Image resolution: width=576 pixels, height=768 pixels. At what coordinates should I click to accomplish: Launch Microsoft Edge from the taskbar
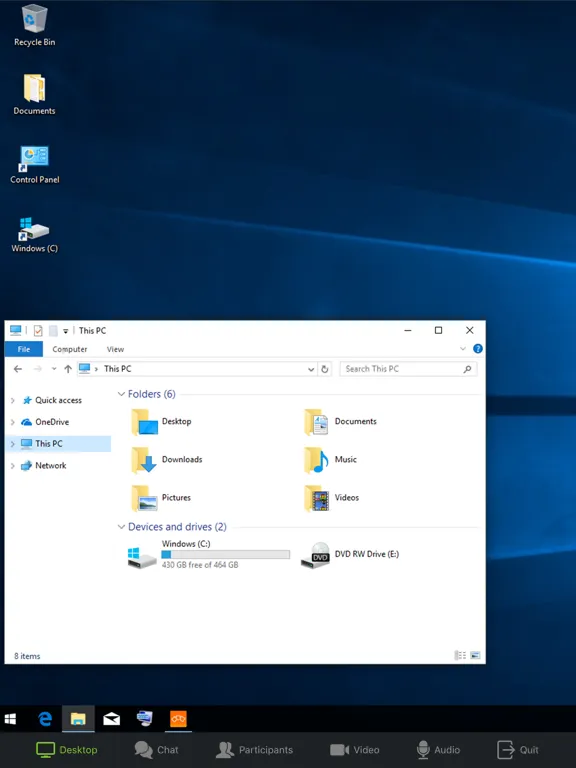[x=45, y=719]
